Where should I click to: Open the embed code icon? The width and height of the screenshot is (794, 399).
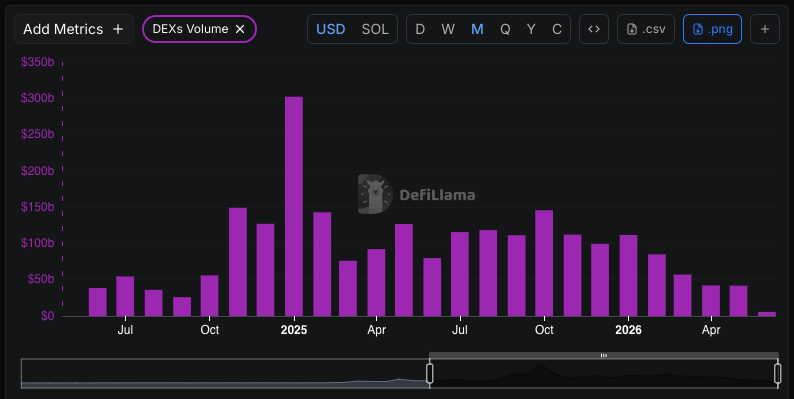click(594, 29)
